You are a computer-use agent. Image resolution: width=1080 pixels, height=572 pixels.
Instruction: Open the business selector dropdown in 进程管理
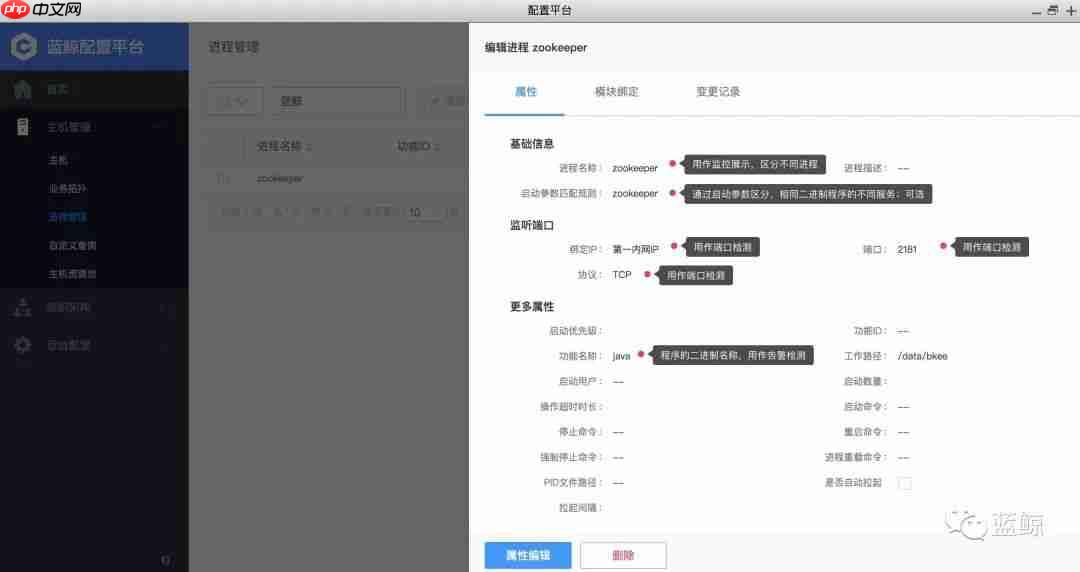point(235,101)
